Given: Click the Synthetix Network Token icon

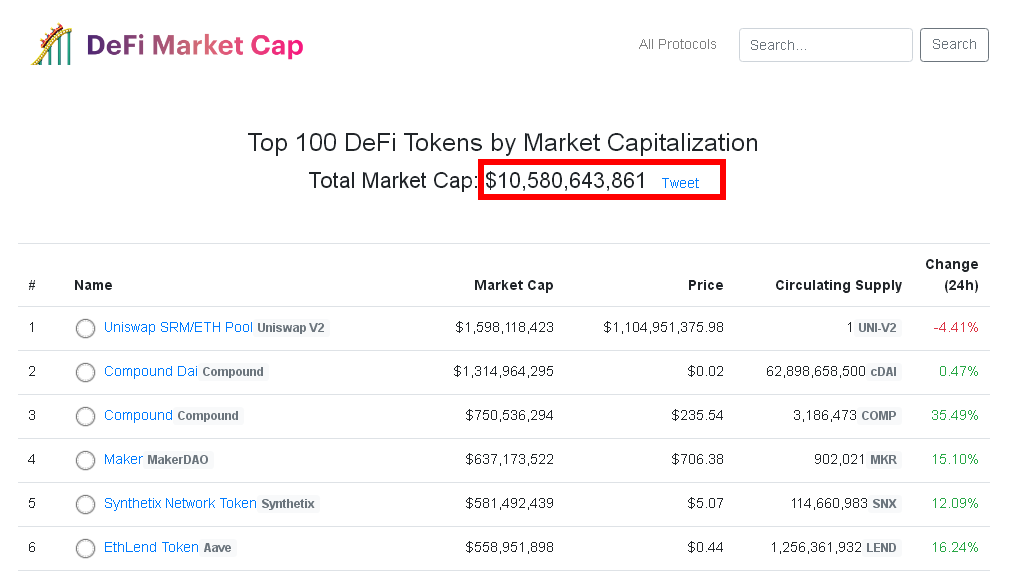Looking at the screenshot, I should (x=85, y=504).
